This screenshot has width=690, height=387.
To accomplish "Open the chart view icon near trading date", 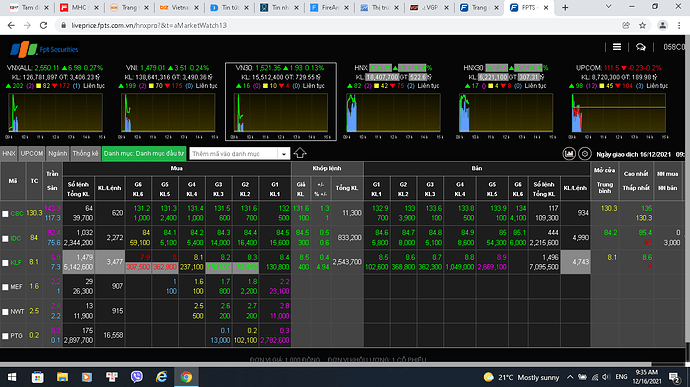I will click(x=569, y=154).
